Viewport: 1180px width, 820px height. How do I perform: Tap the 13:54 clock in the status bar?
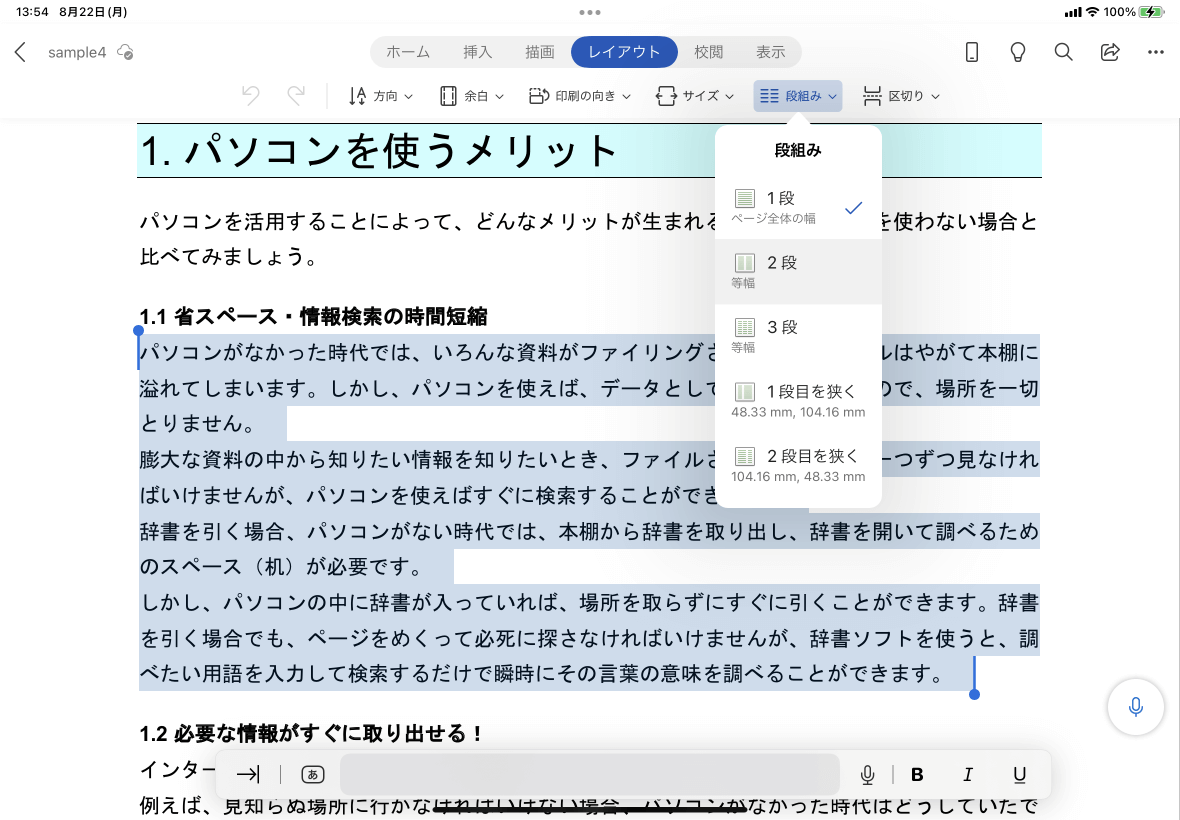[x=32, y=12]
